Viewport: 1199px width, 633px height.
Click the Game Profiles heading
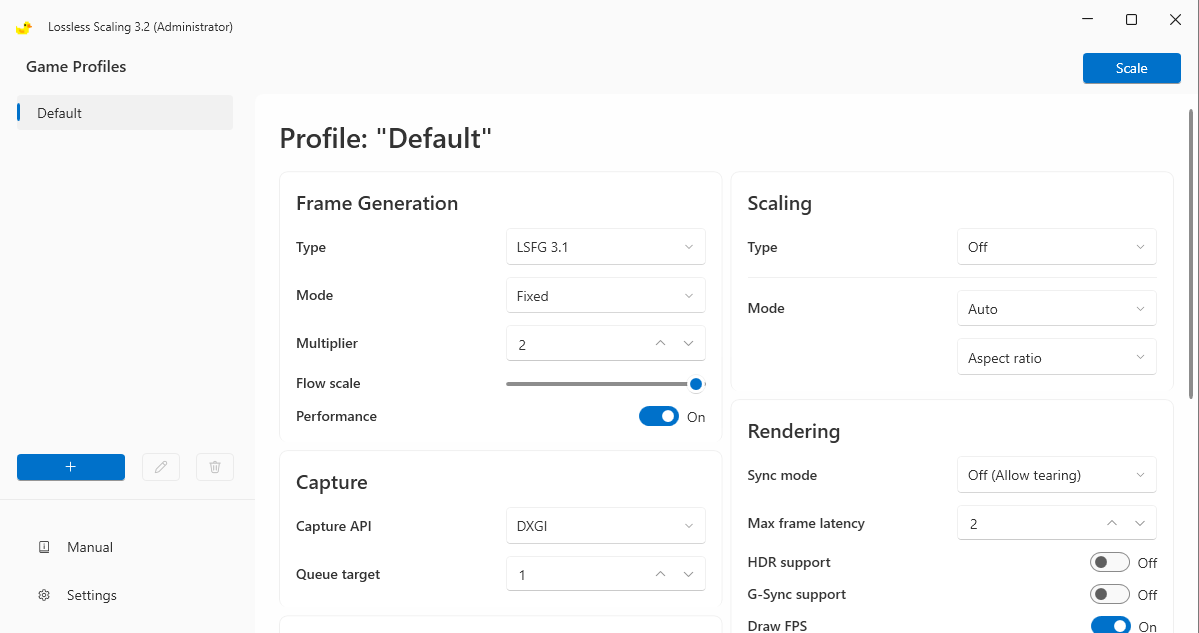pyautogui.click(x=76, y=67)
